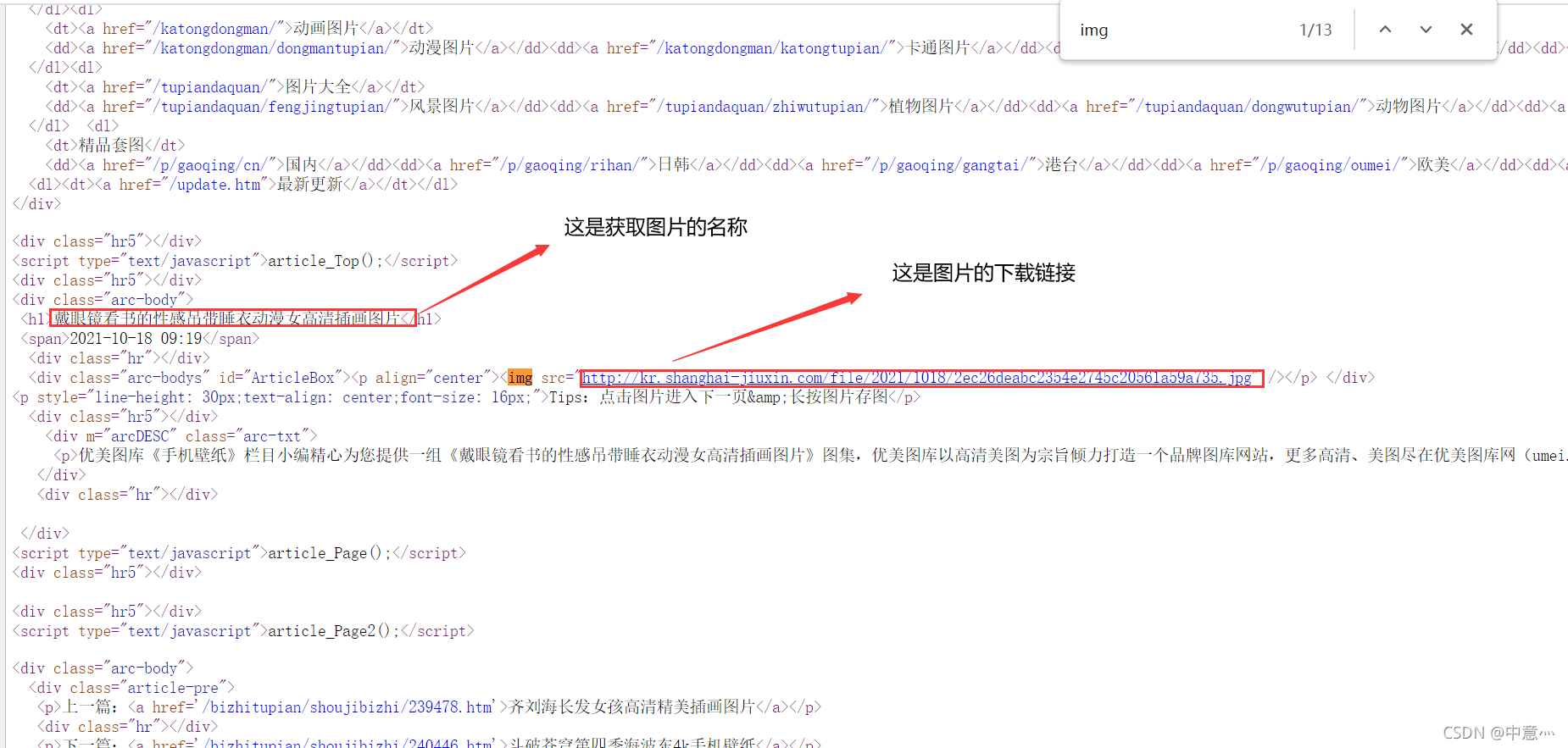Screen dimensions: 1568x748
Task: Open the /katongdongman/ href link
Action: (219, 29)
